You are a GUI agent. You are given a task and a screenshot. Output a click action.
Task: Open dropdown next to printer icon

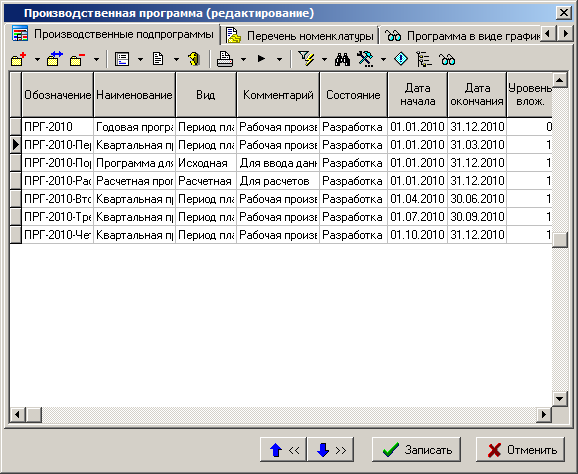pyautogui.click(x=243, y=59)
